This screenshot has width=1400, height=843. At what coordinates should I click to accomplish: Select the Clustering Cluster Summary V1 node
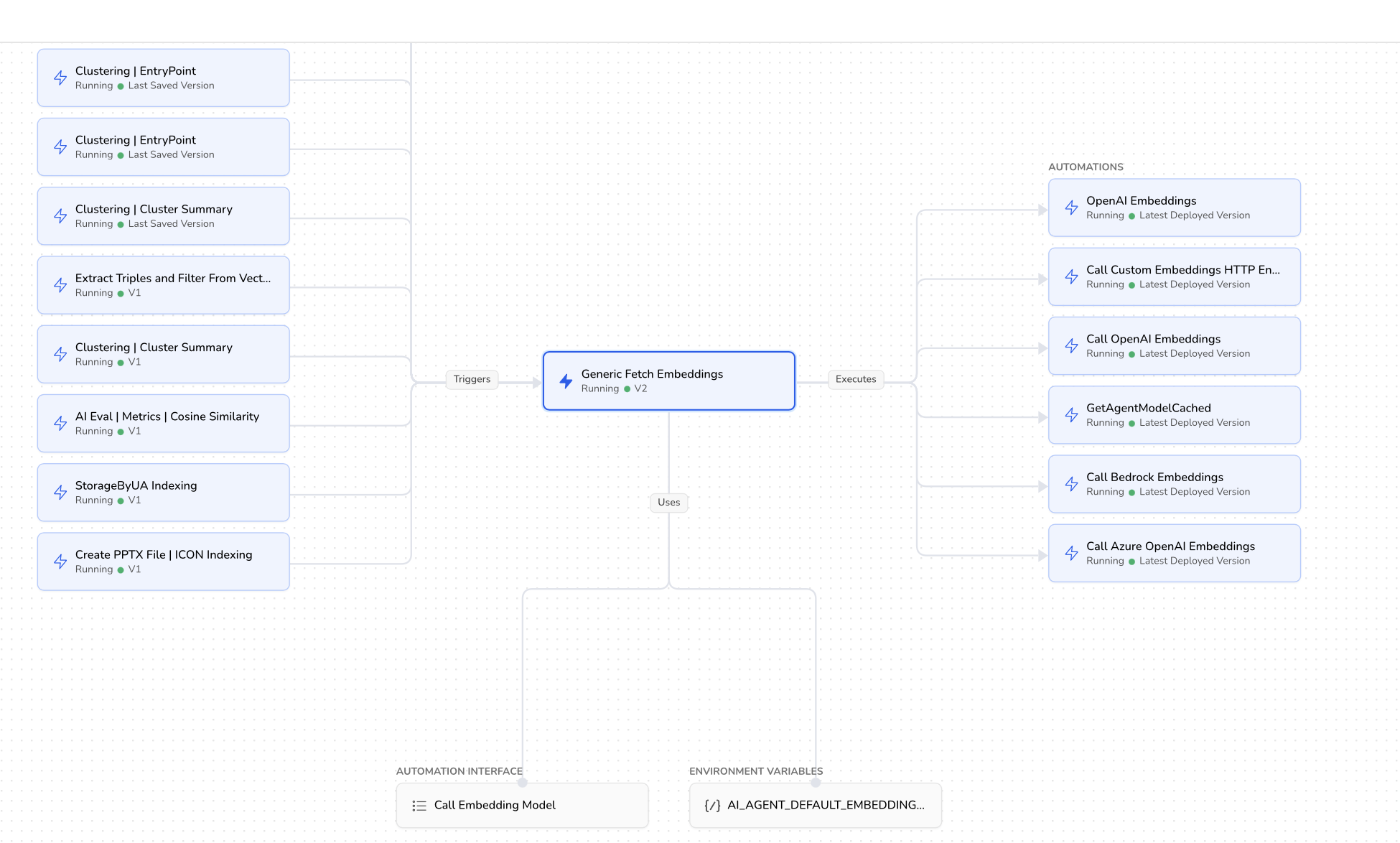[163, 354]
